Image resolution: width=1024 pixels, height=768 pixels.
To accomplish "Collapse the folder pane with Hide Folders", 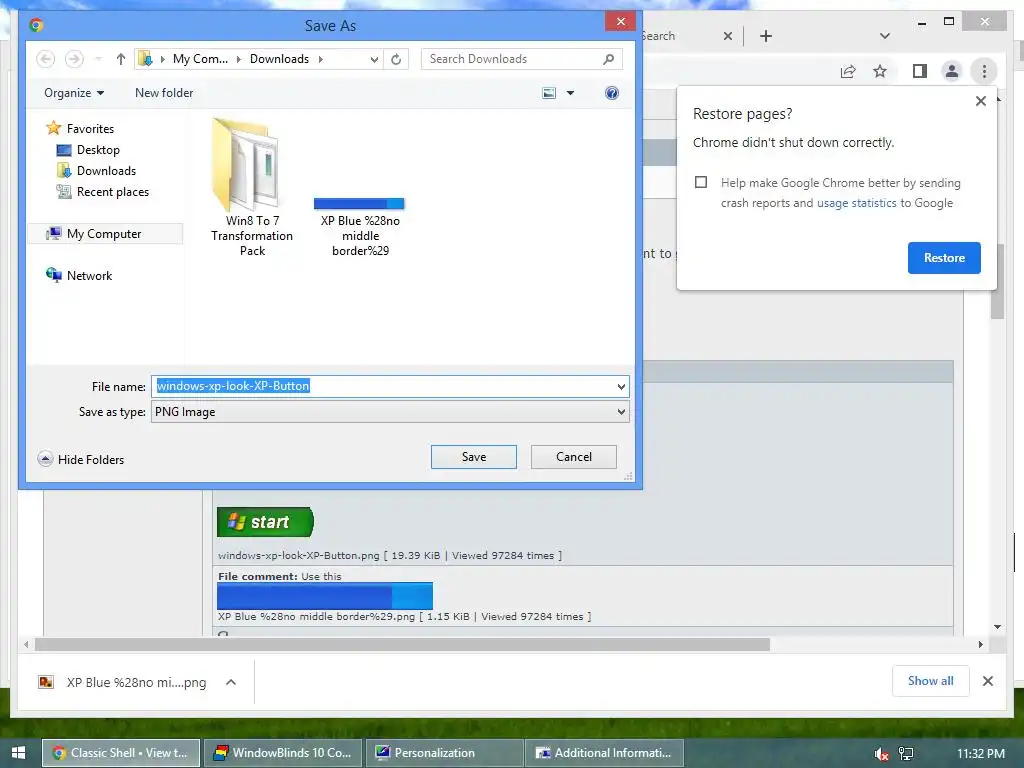I will (x=81, y=460).
